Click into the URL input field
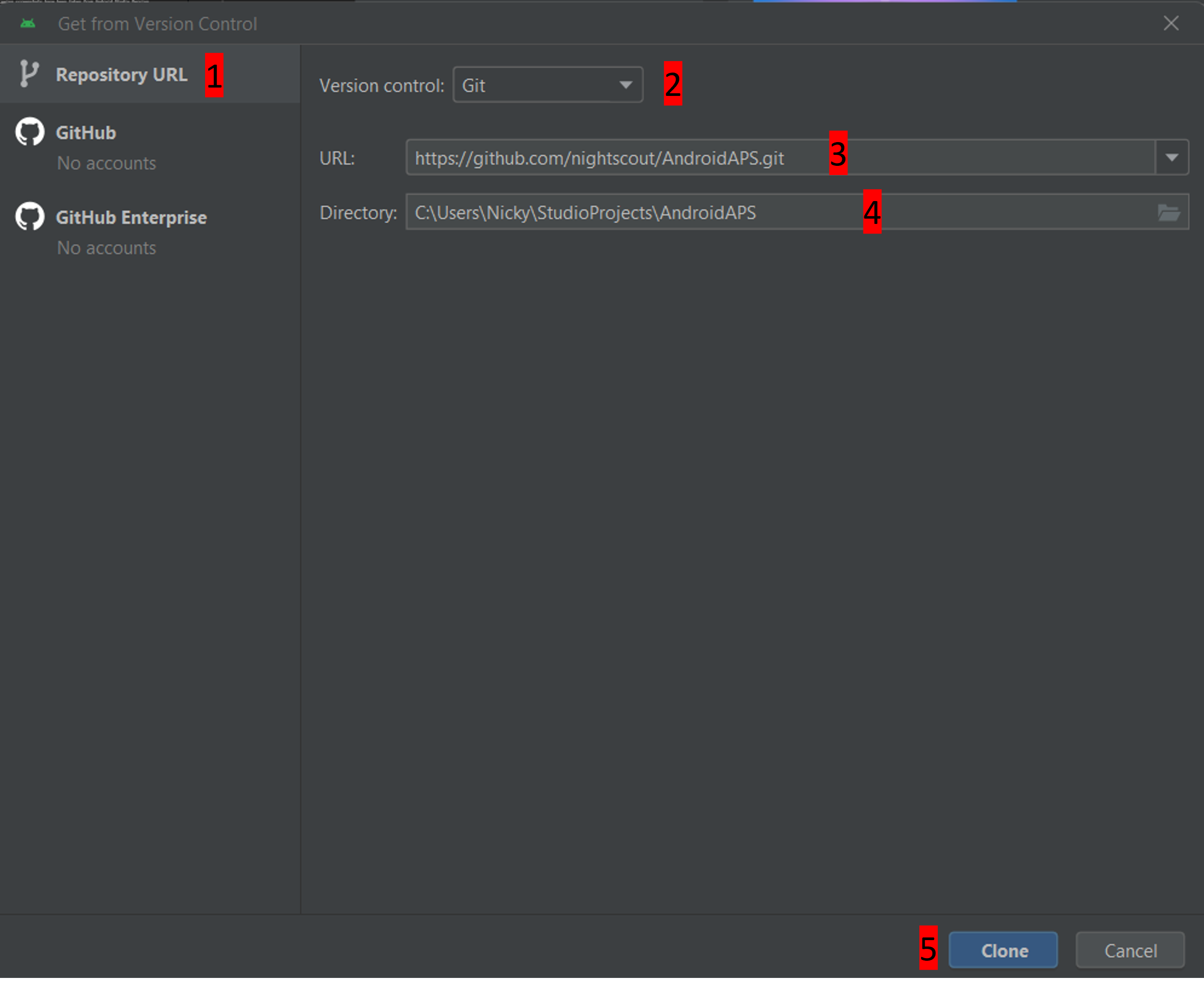Screen dimensions: 1204x992 point(780,157)
